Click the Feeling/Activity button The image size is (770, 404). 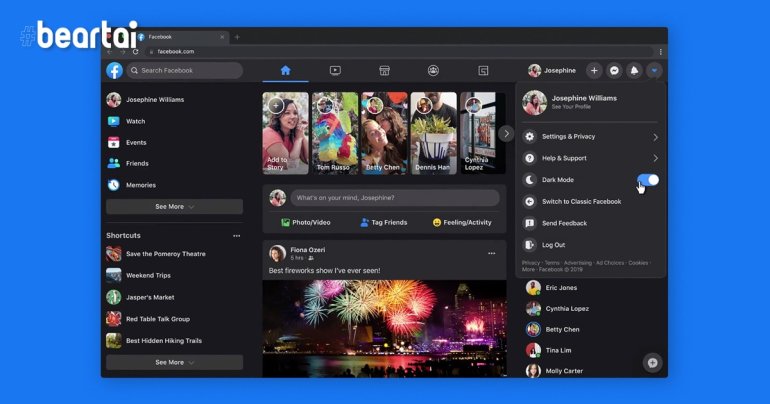(x=462, y=222)
